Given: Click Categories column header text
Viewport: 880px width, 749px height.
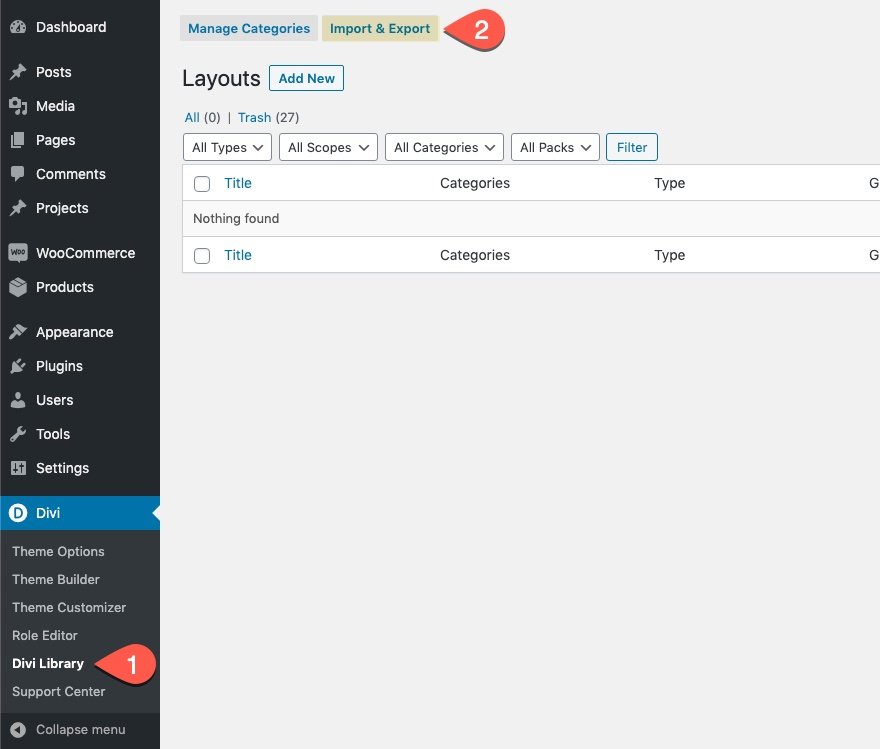Looking at the screenshot, I should [x=475, y=183].
